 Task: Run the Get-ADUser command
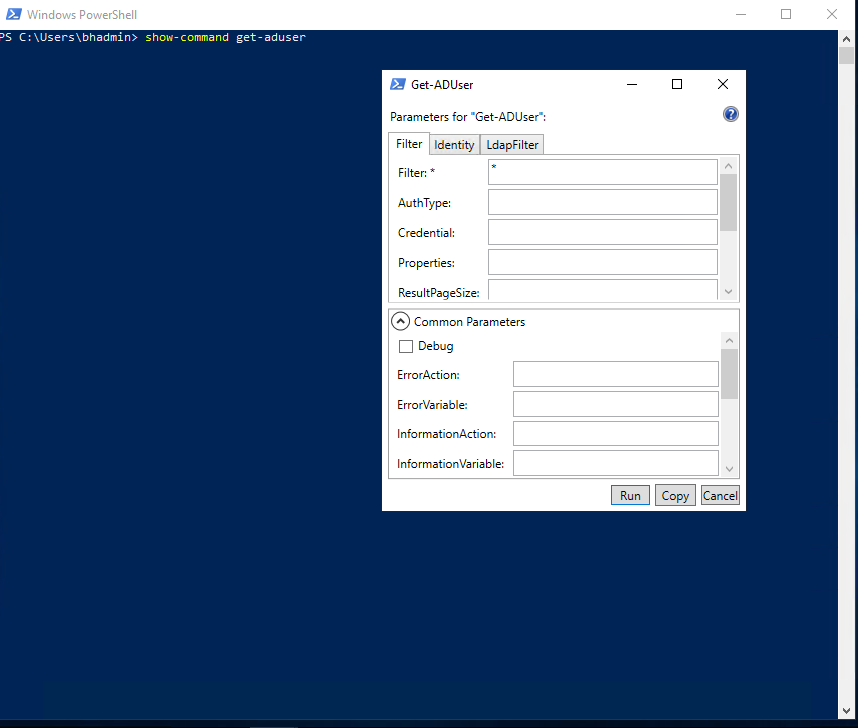(x=630, y=495)
